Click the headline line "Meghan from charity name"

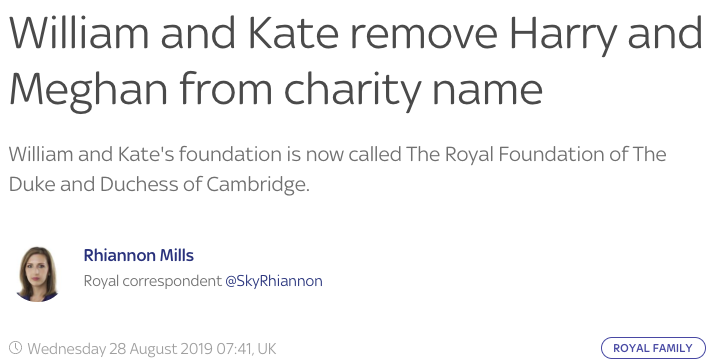point(276,88)
